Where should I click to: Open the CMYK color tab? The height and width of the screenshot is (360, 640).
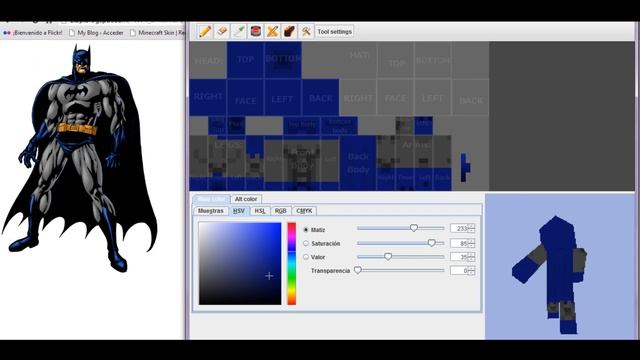click(304, 211)
